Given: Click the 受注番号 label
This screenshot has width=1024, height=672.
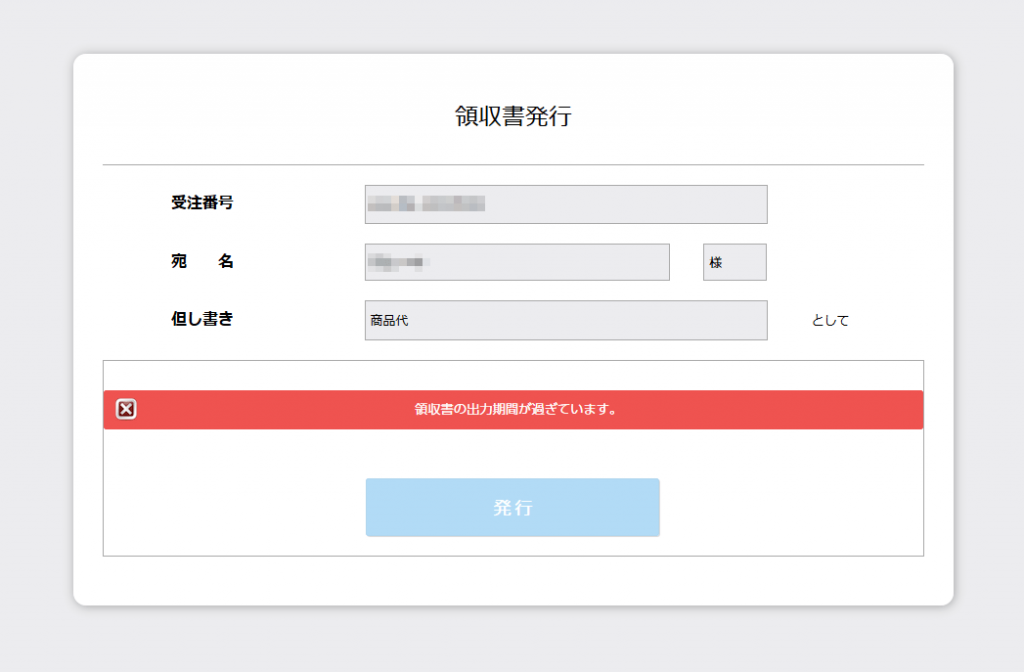Looking at the screenshot, I should [x=202, y=203].
